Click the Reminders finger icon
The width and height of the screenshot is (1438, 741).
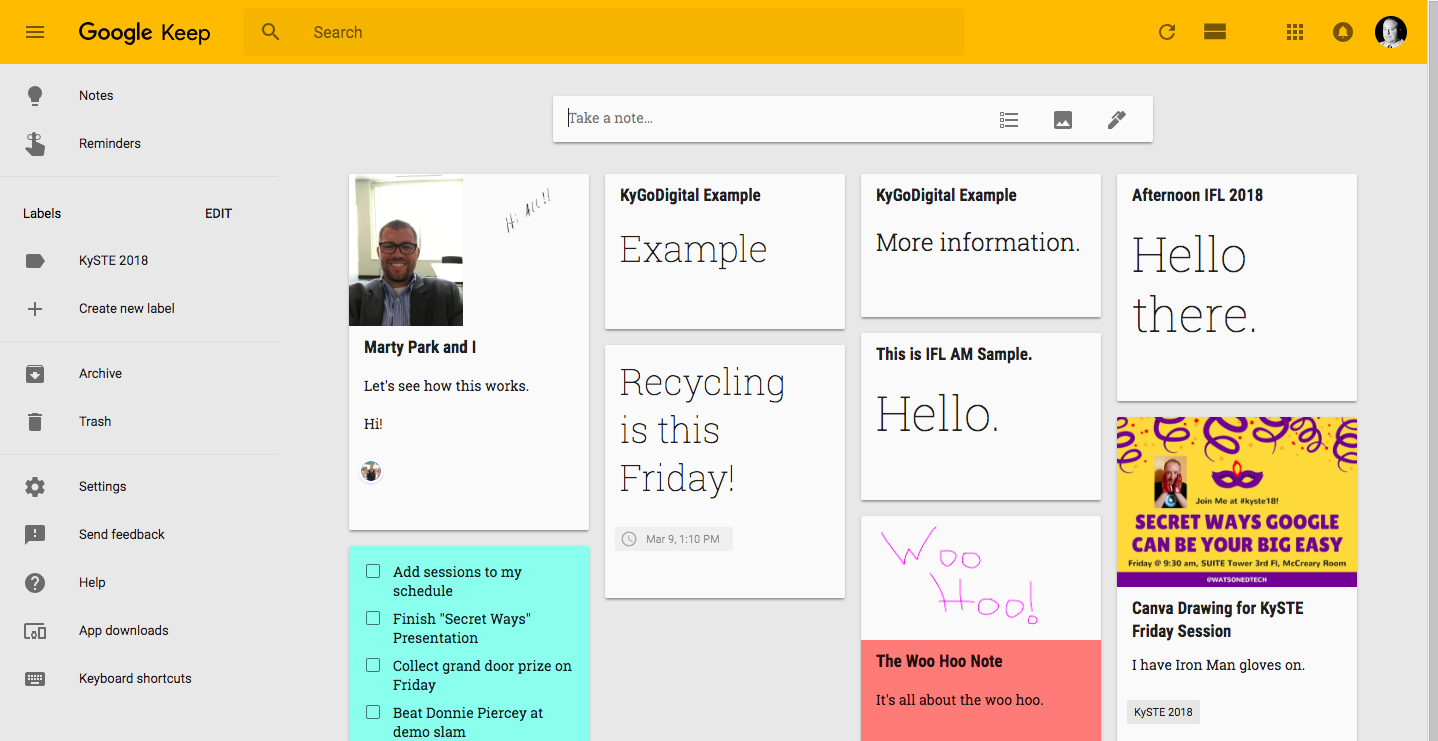tap(35, 144)
